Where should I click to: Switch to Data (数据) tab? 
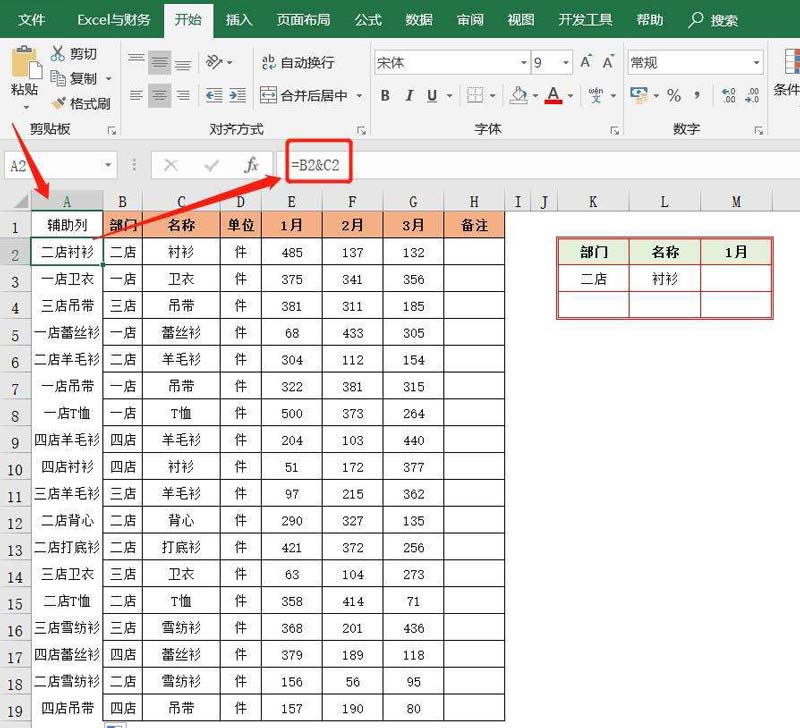coord(419,20)
